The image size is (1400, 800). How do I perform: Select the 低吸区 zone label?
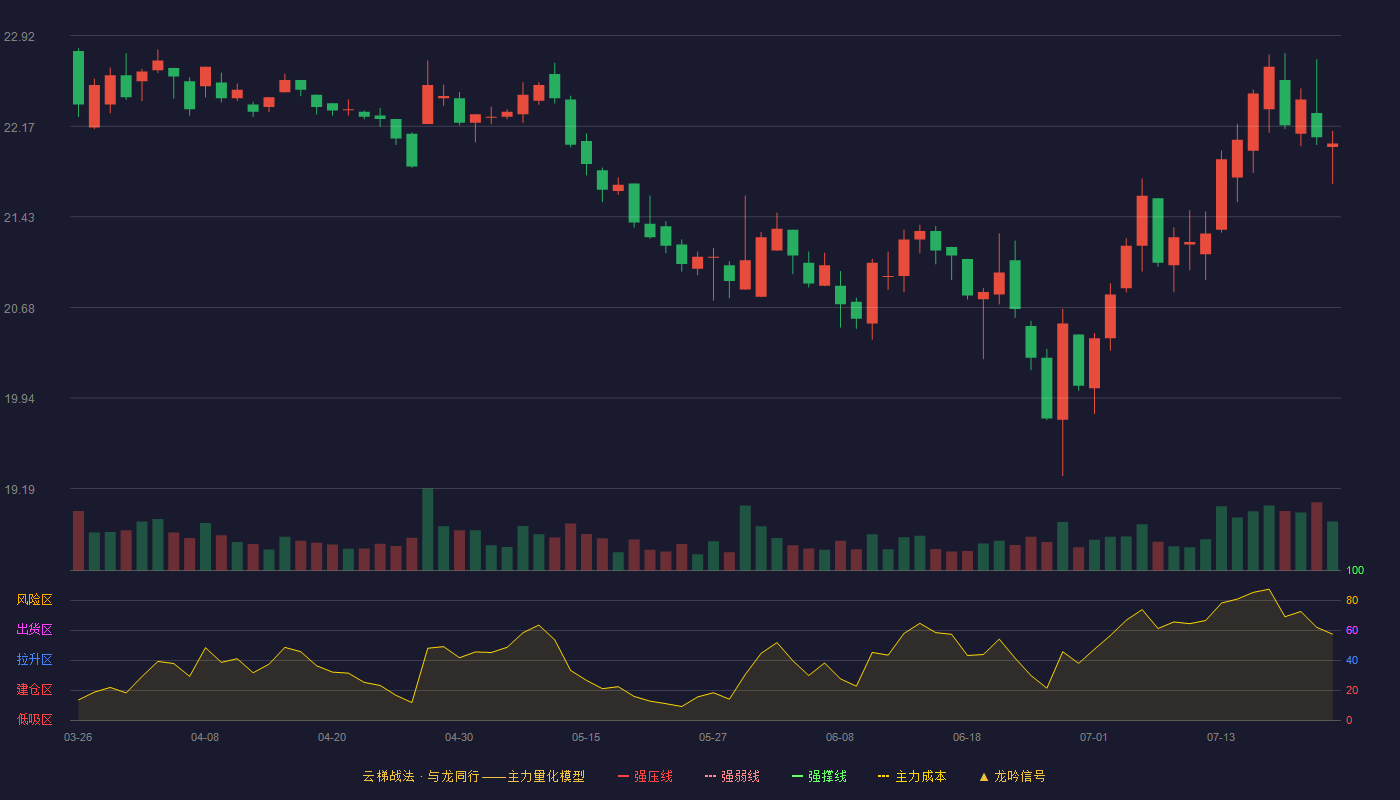[x=34, y=719]
